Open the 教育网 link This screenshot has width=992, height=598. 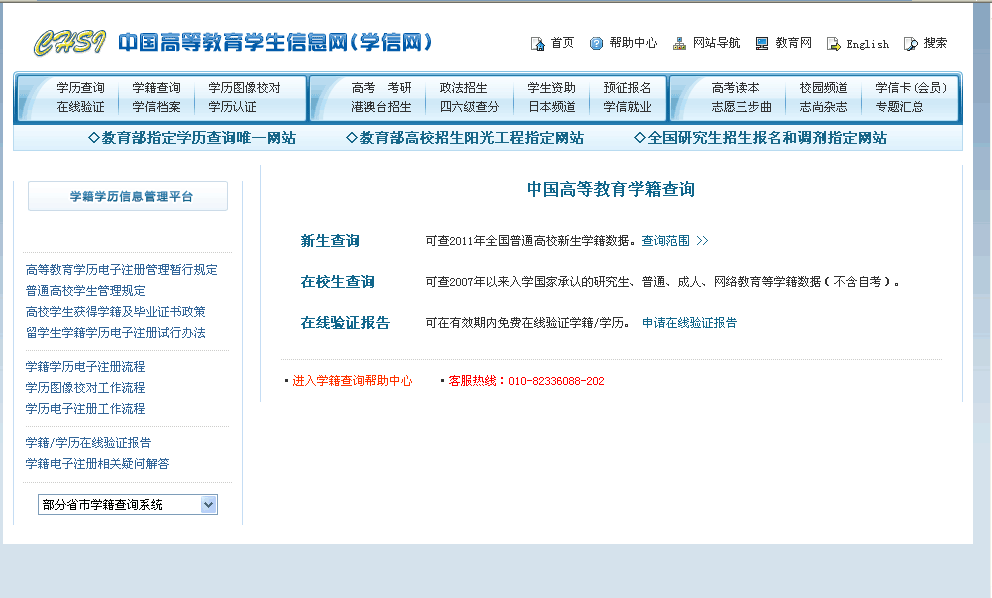point(793,43)
